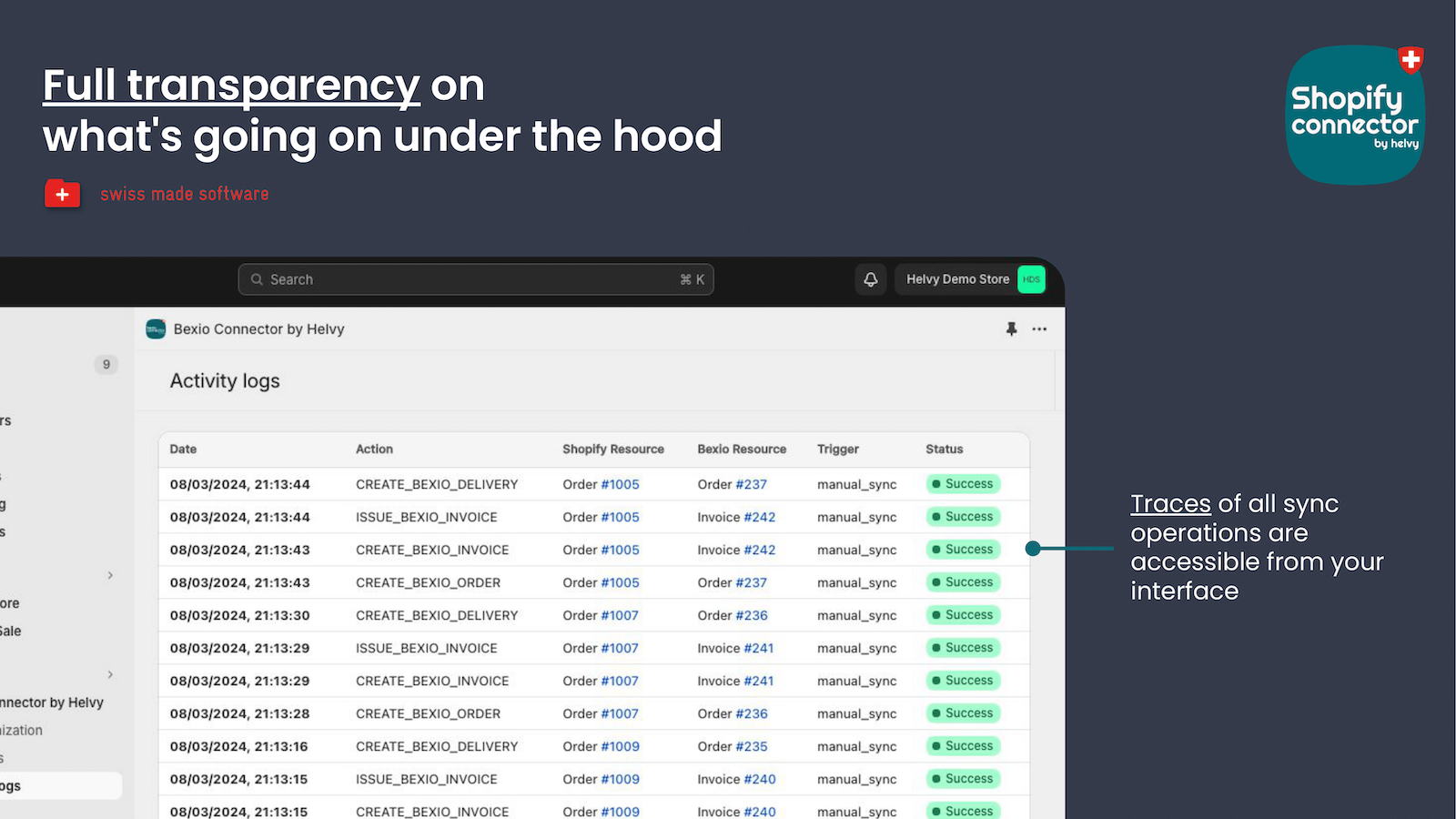
Task: Click the Date column header
Action: (x=183, y=450)
